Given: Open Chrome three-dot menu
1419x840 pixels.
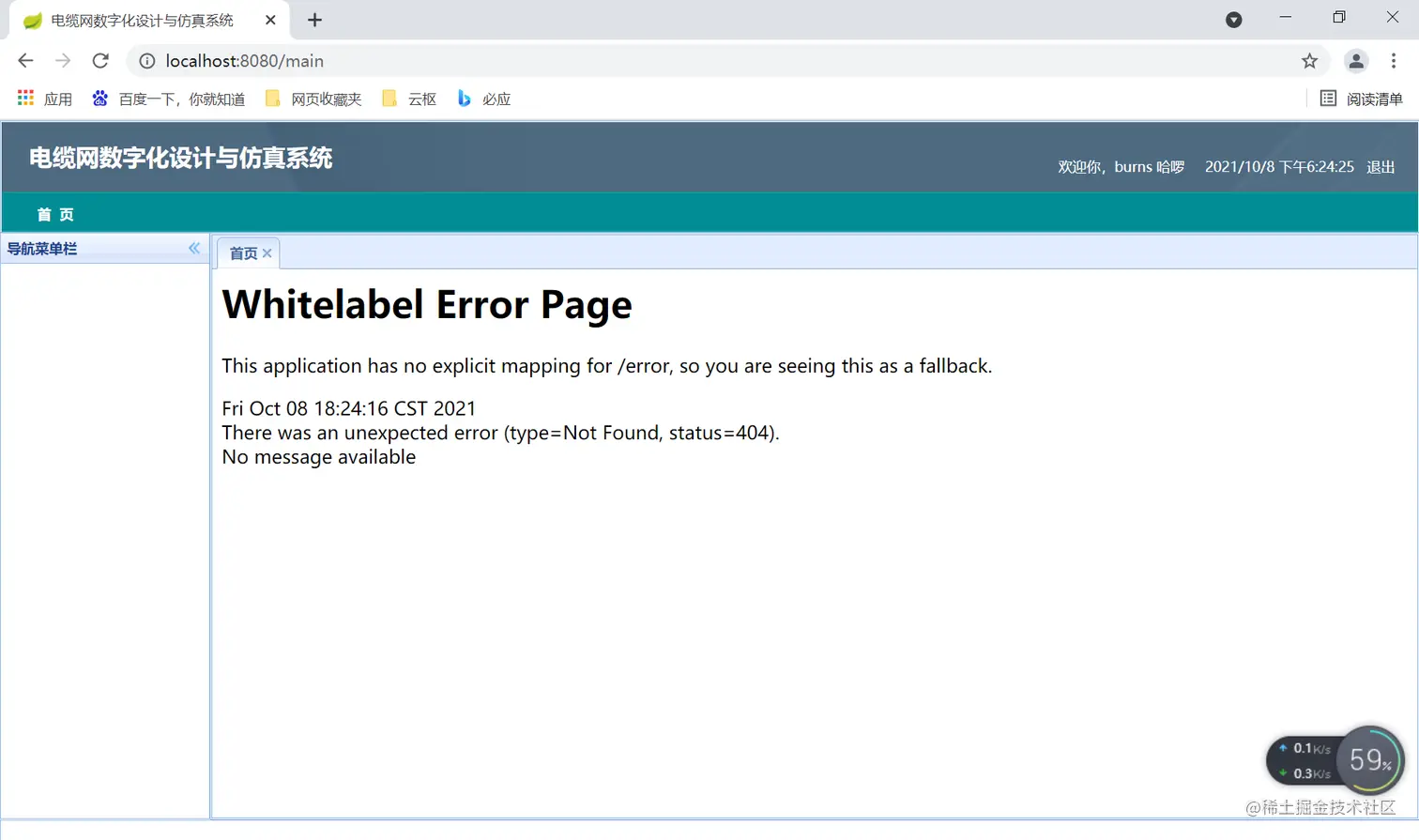Looking at the screenshot, I should pos(1394,61).
